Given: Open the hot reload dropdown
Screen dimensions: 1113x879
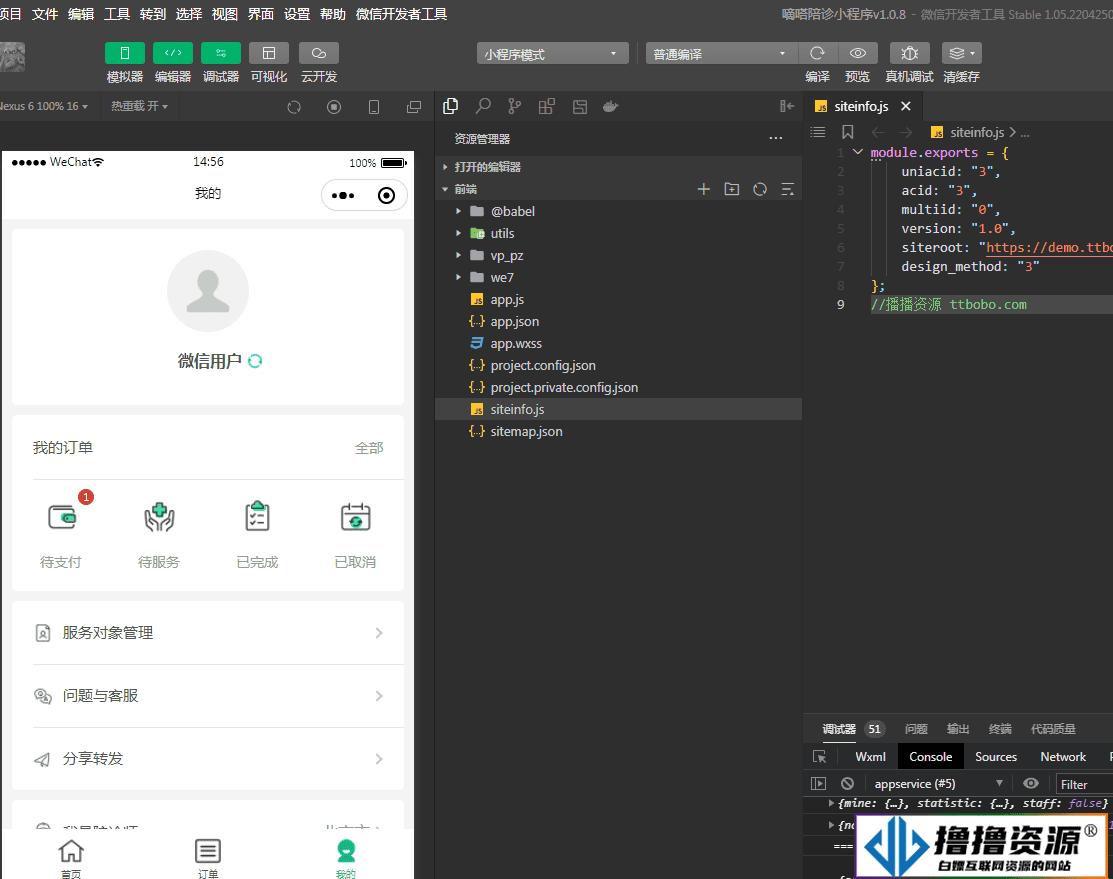Looking at the screenshot, I should pyautogui.click(x=139, y=107).
